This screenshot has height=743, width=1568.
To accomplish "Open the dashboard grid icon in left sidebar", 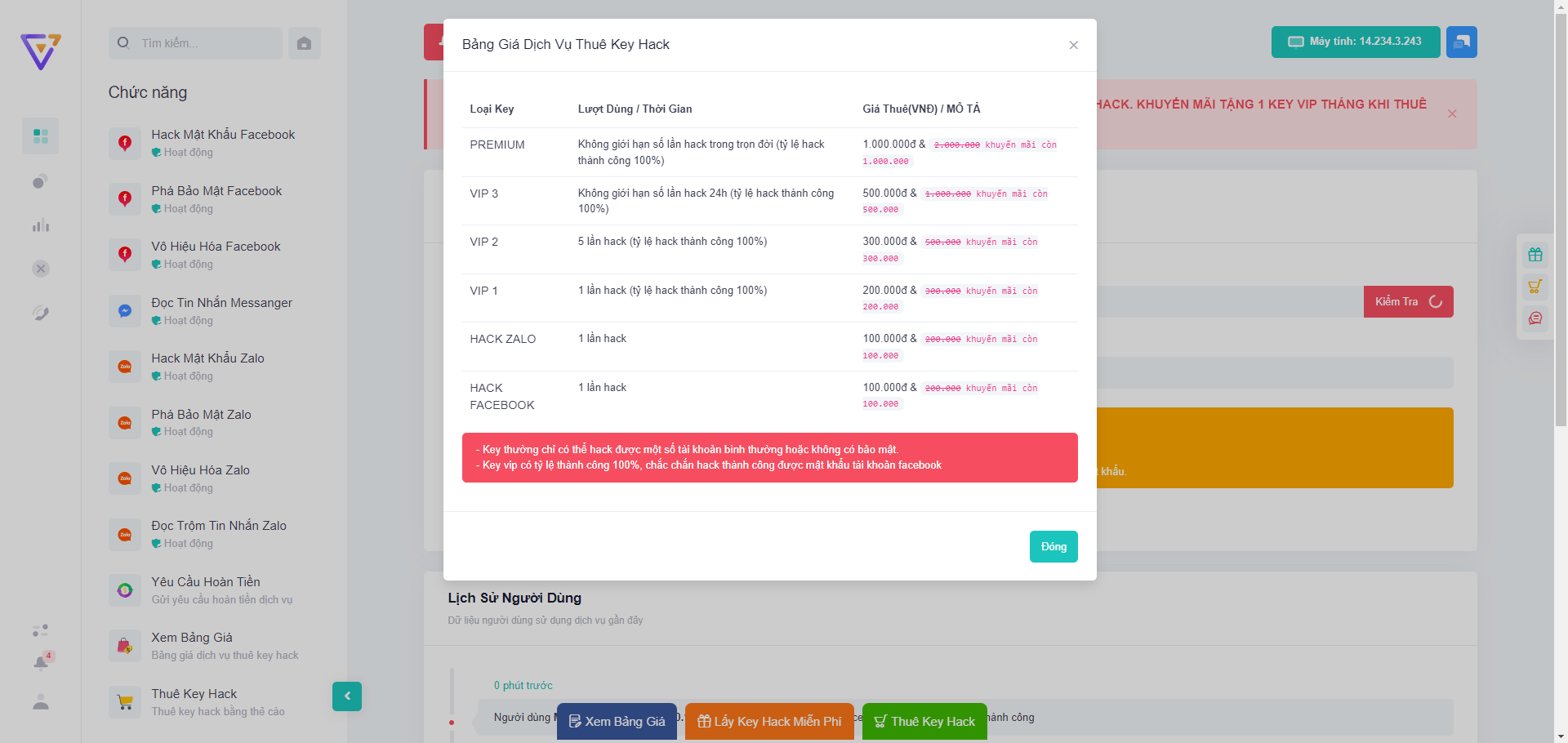I will click(x=40, y=136).
